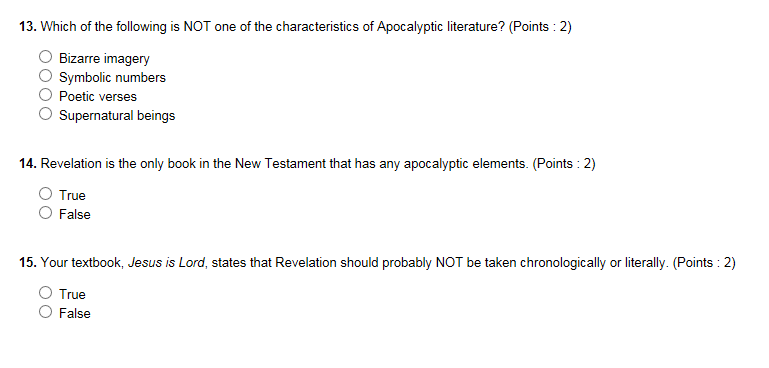
Task: Select True radio for question 14
Action: [x=45, y=194]
